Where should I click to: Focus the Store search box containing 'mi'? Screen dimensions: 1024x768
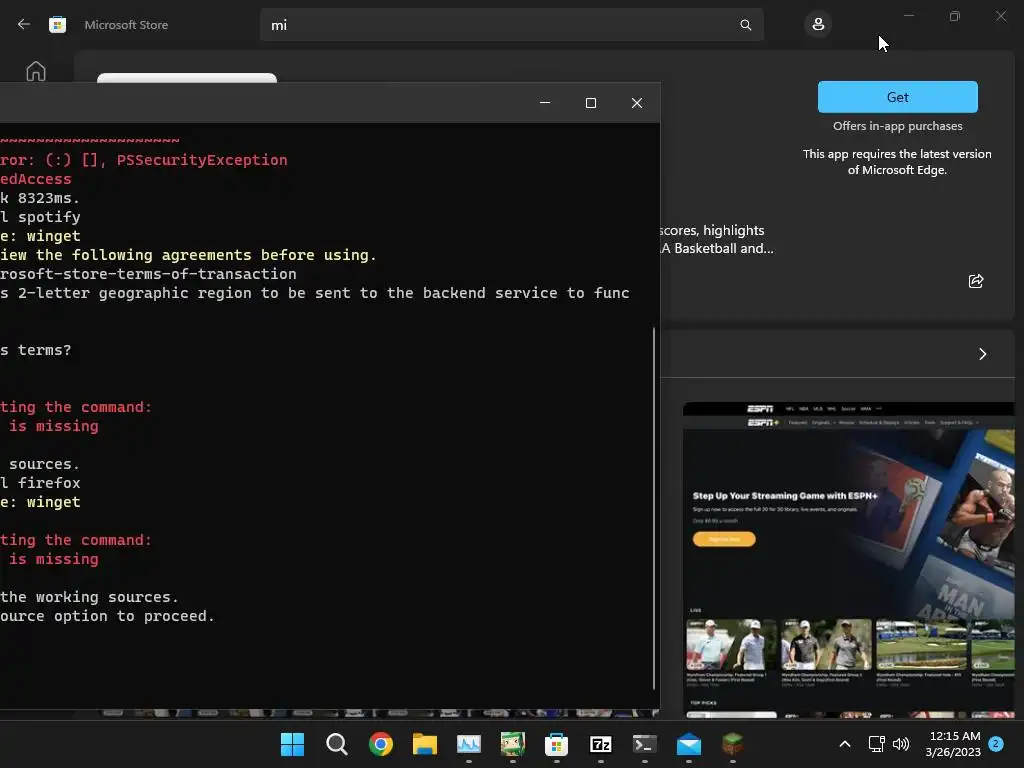(511, 25)
